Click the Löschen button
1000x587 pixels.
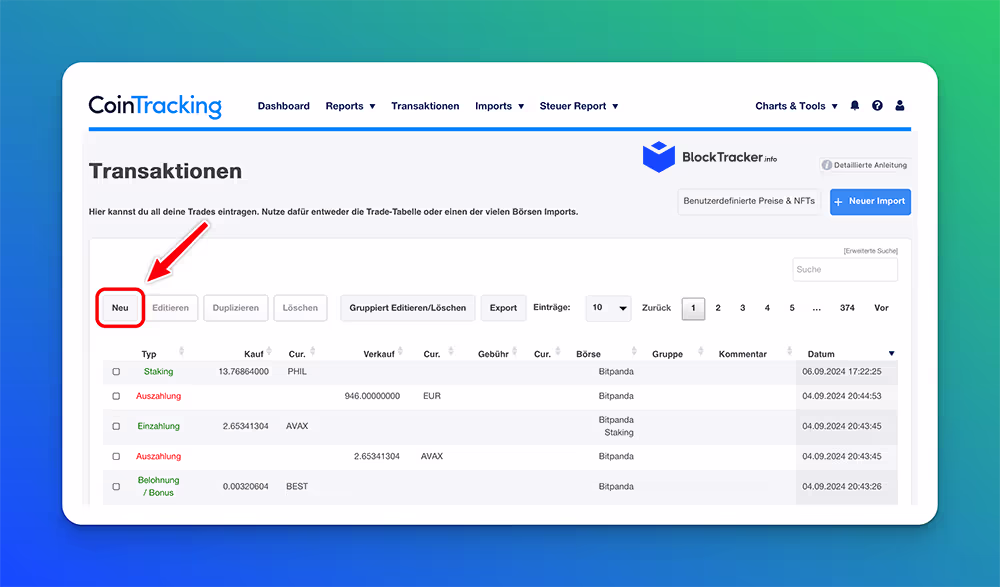coord(300,308)
